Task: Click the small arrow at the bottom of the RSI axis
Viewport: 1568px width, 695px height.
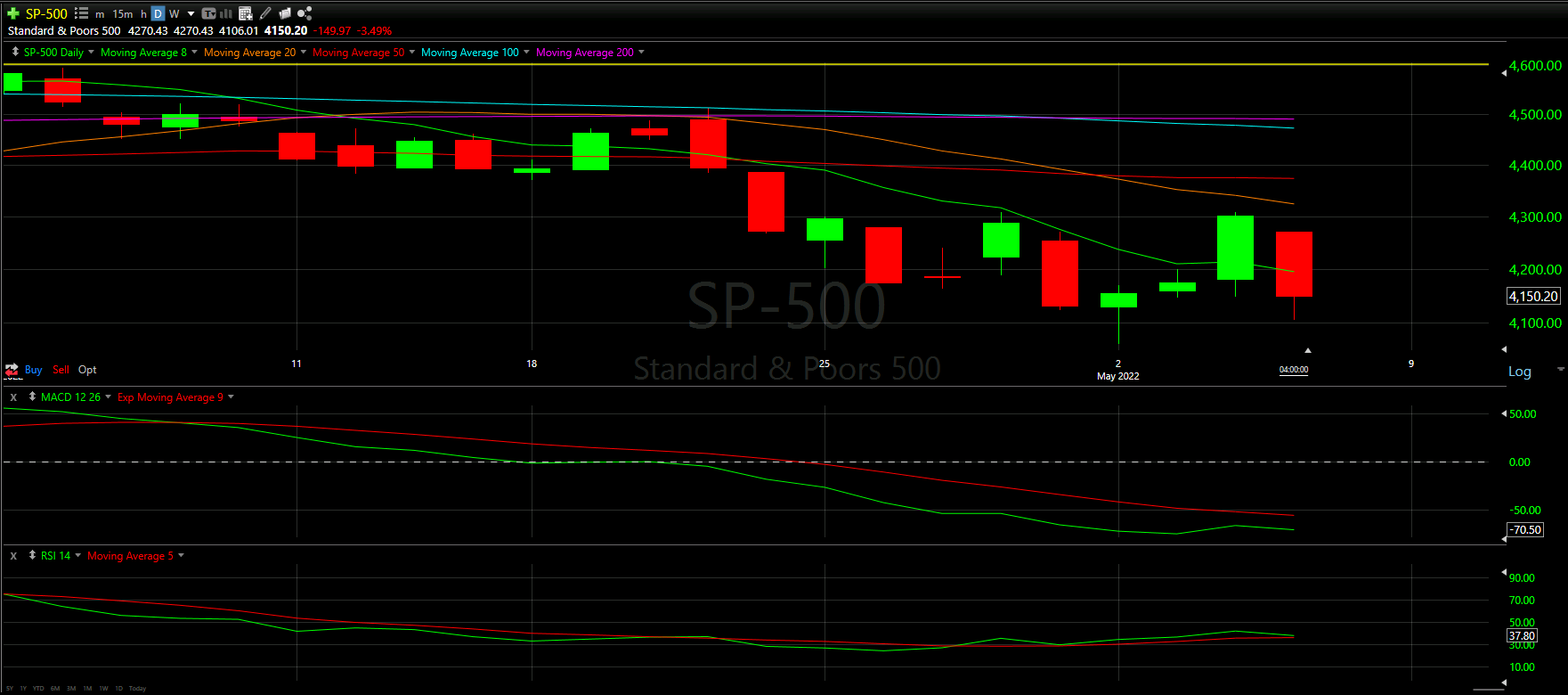Action: (x=1505, y=683)
